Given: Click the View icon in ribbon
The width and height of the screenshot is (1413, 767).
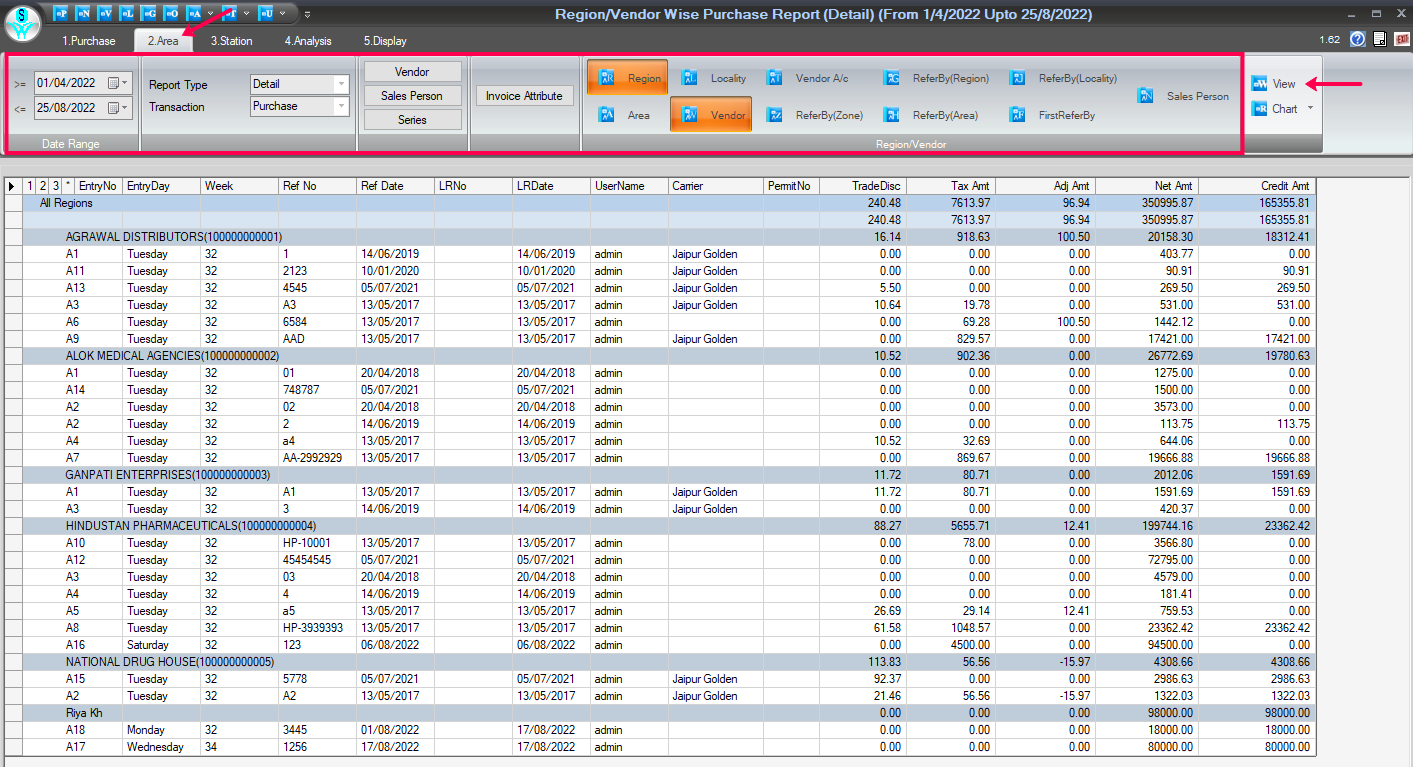Looking at the screenshot, I should click(x=1259, y=84).
